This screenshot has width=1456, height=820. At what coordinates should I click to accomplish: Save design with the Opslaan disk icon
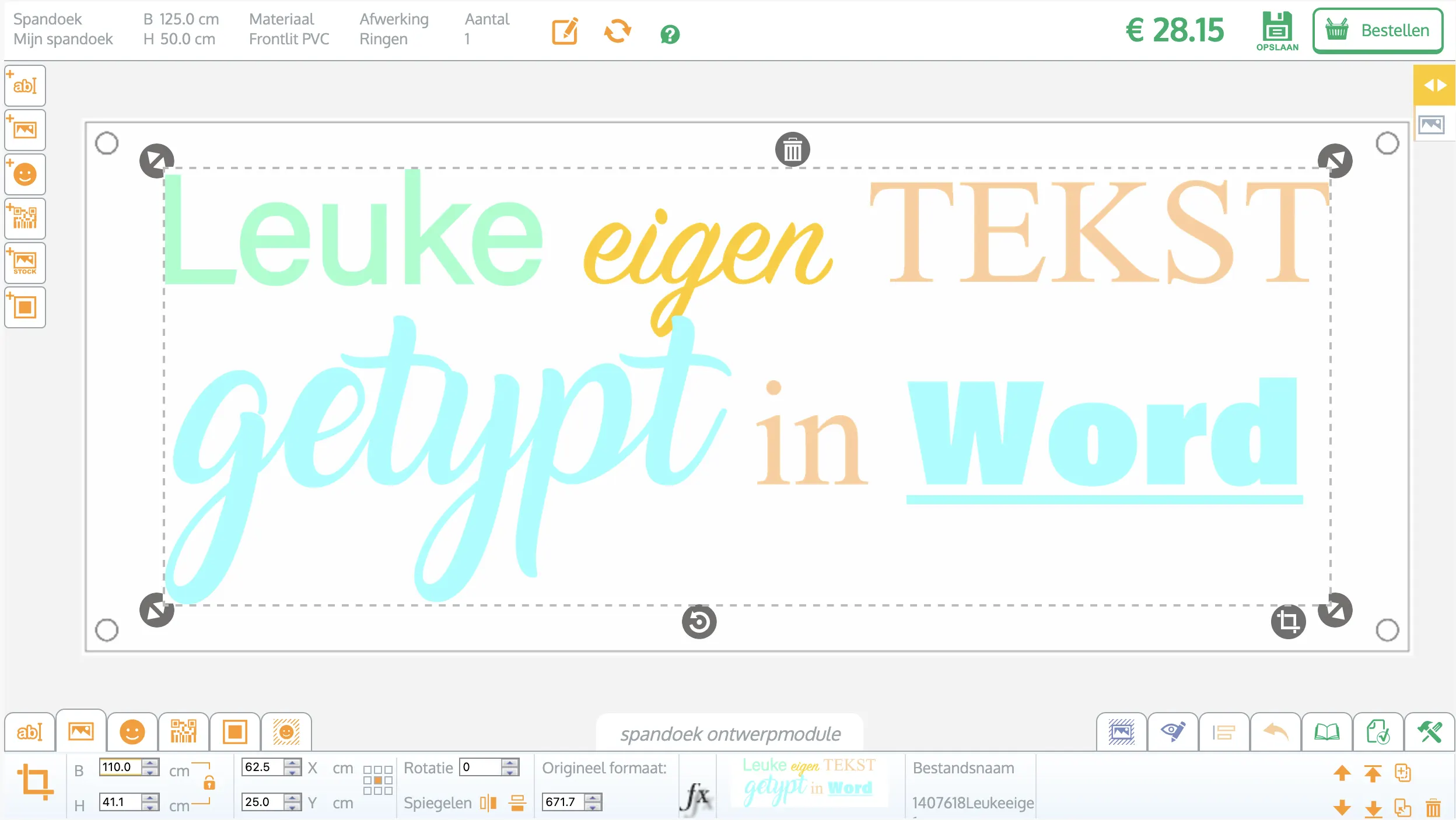1277,31
